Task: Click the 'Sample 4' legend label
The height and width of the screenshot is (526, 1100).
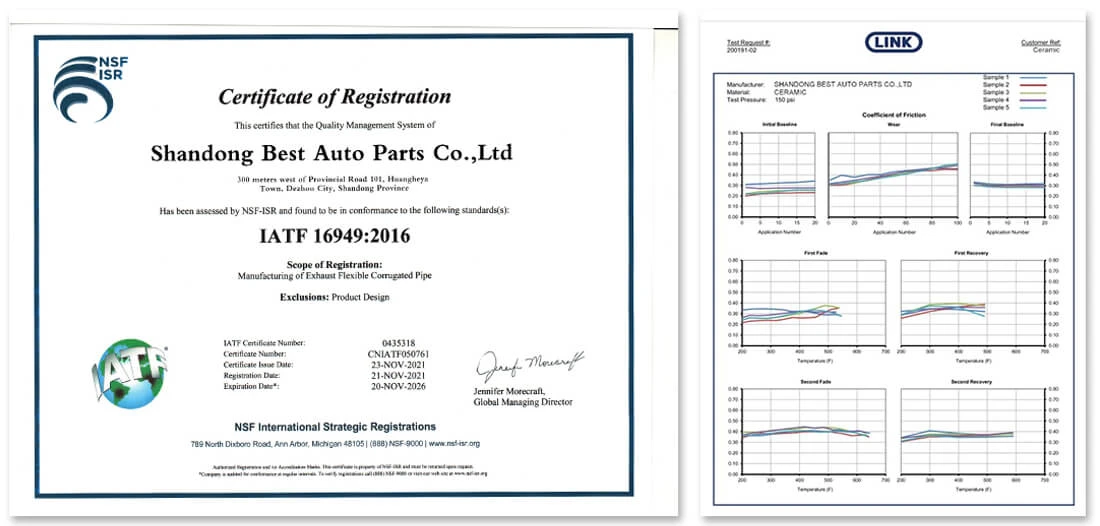Action: pyautogui.click(x=996, y=100)
